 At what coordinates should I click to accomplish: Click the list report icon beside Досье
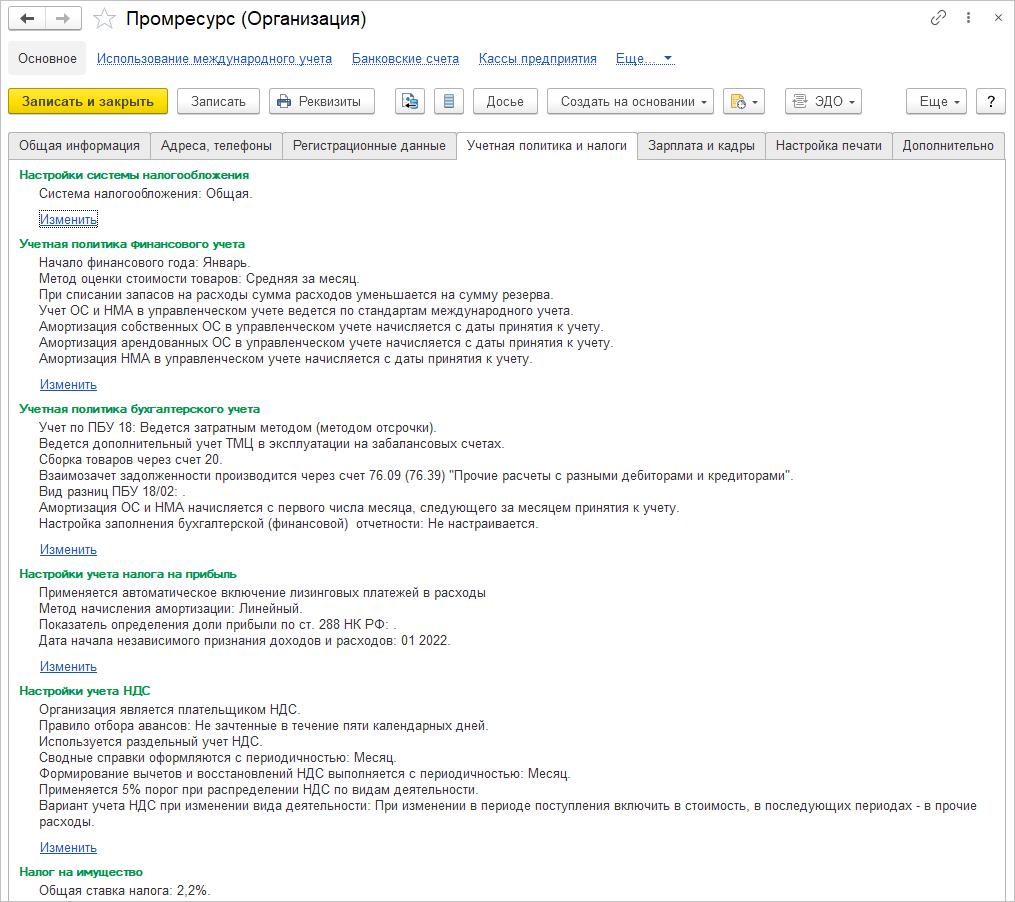pos(448,101)
